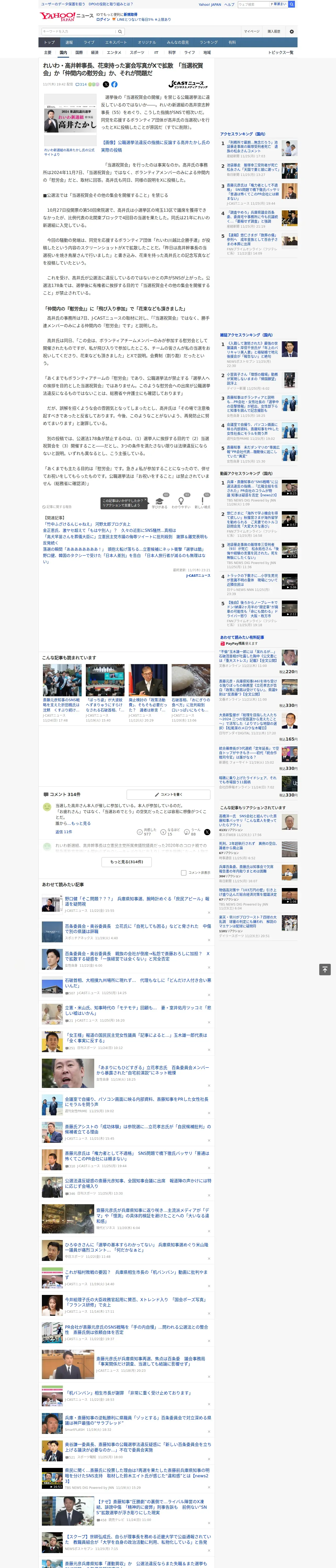Select the 速報 main tab
This screenshot has height=1568, width=336.
click(69, 43)
